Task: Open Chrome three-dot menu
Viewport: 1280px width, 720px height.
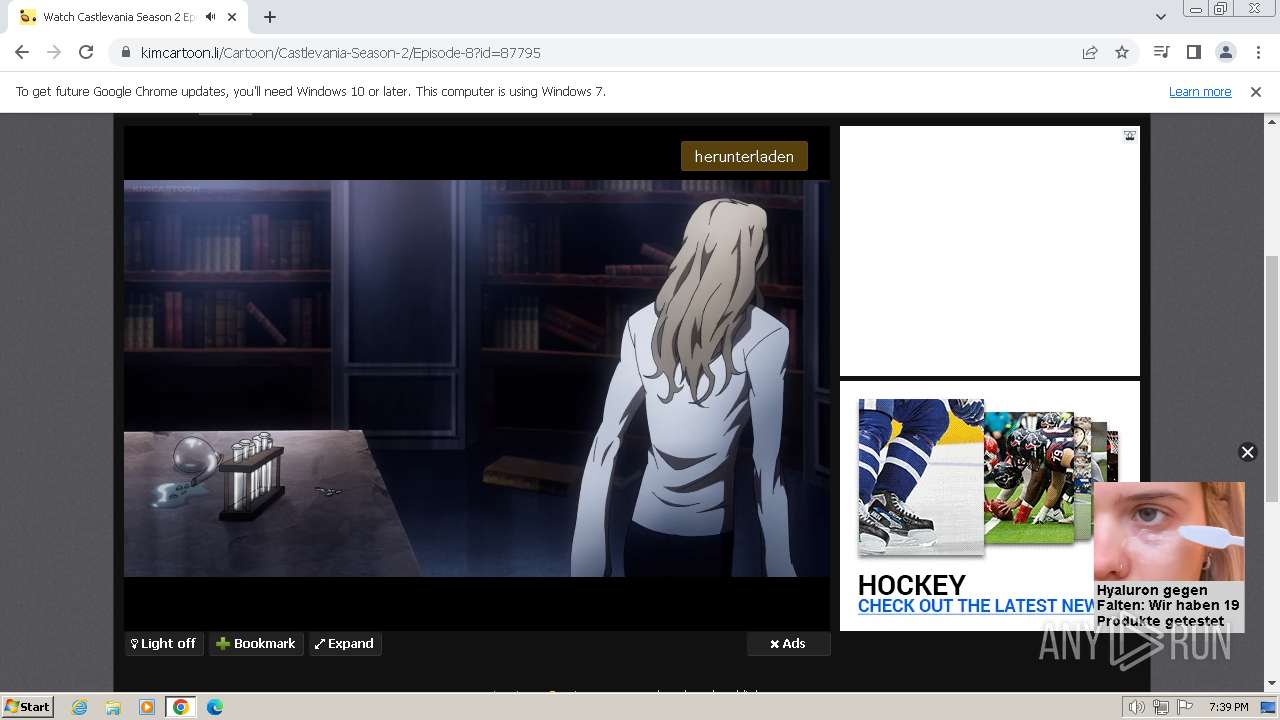Action: pos(1258,52)
